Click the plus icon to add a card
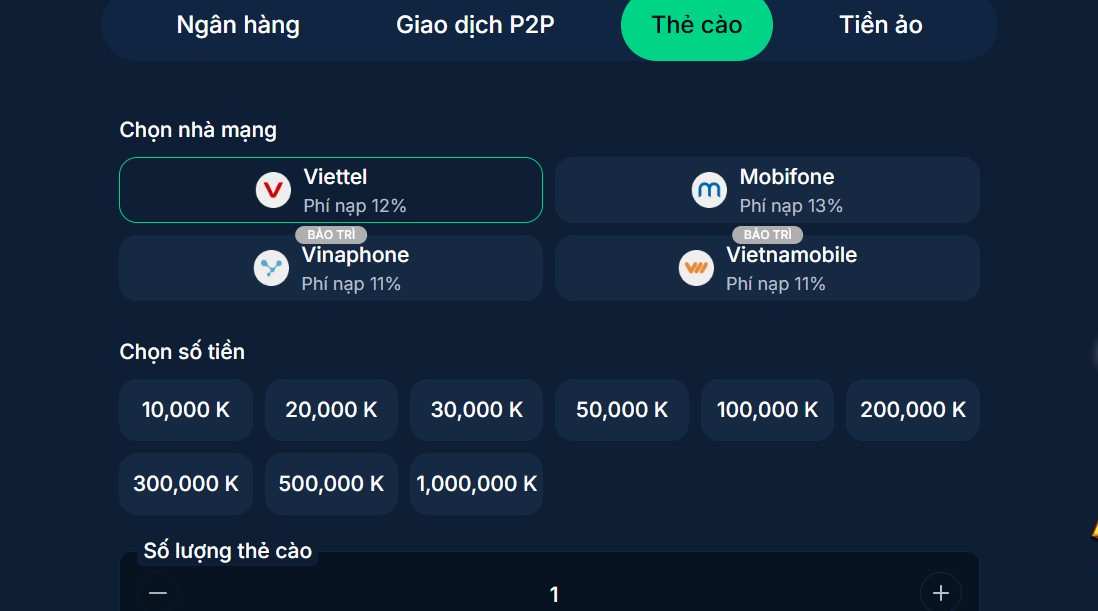The width and height of the screenshot is (1098, 611). pyautogui.click(x=940, y=593)
